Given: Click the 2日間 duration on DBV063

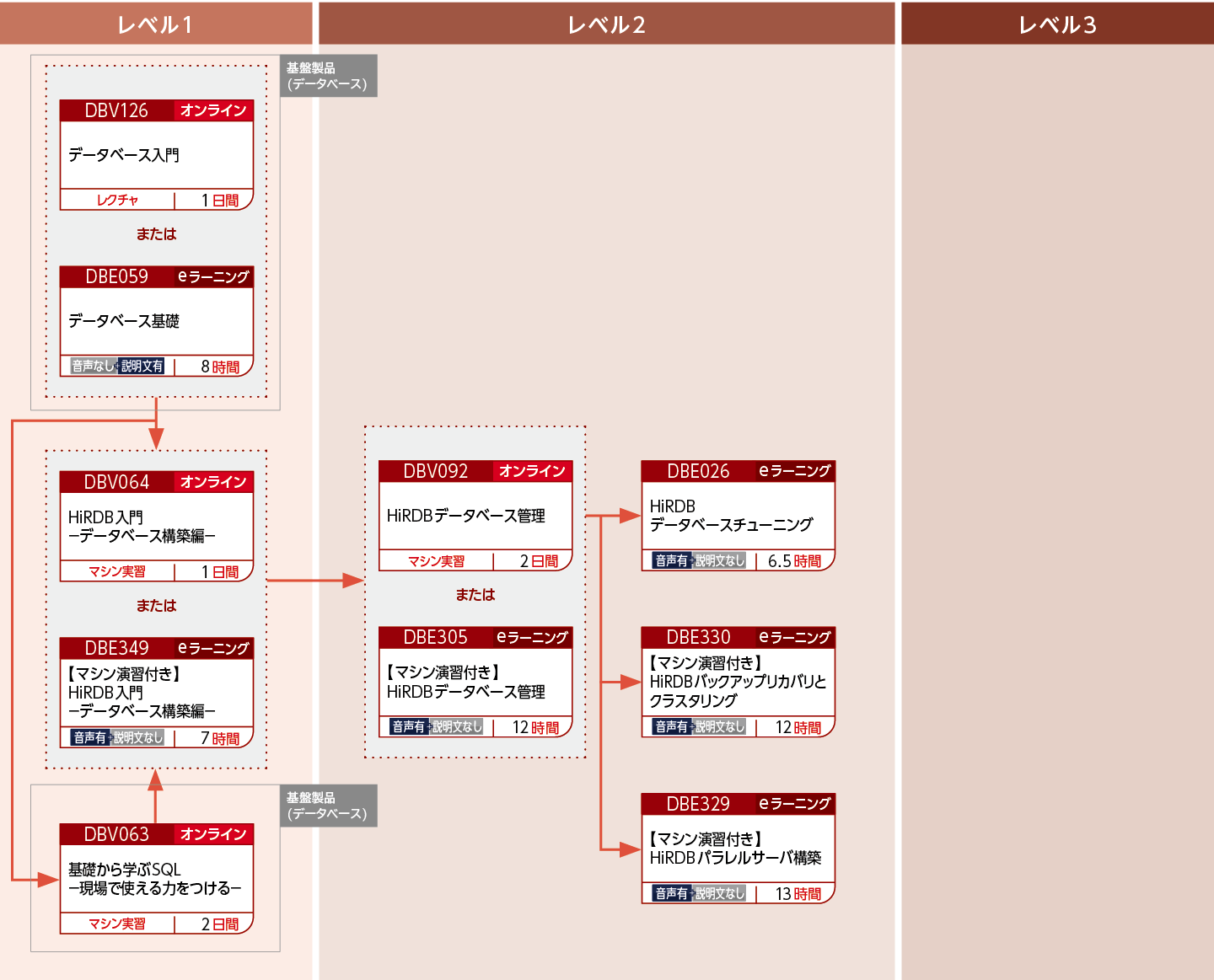Looking at the screenshot, I should (x=220, y=924).
